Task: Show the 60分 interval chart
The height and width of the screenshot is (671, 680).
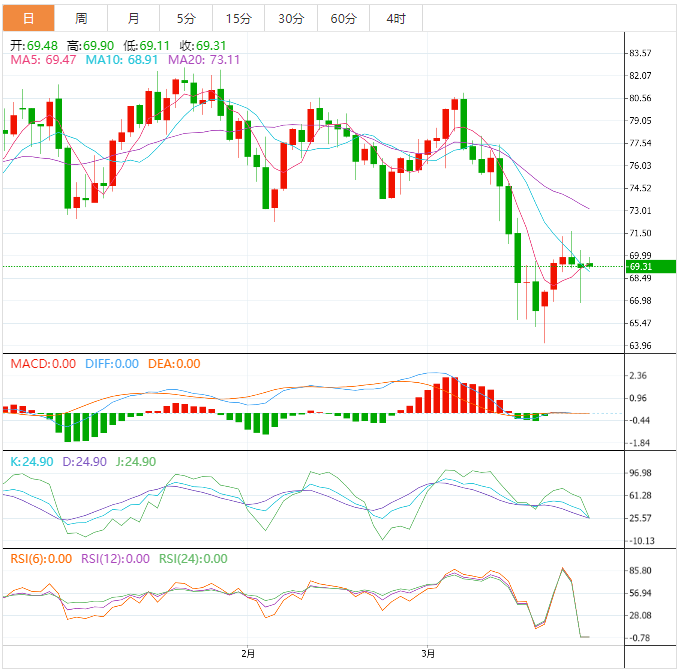Action: pos(343,18)
